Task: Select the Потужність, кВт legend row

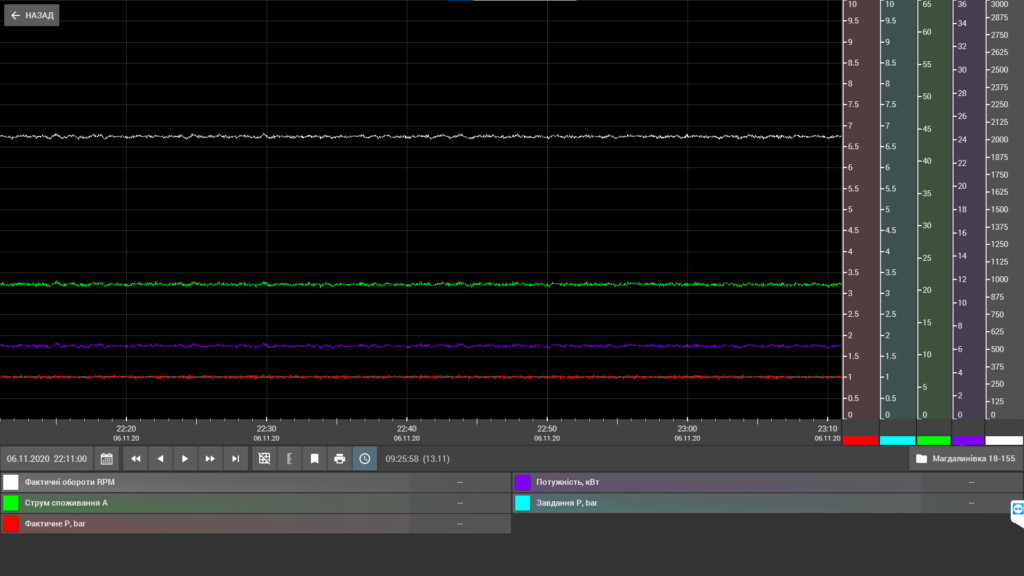Action: tap(768, 482)
